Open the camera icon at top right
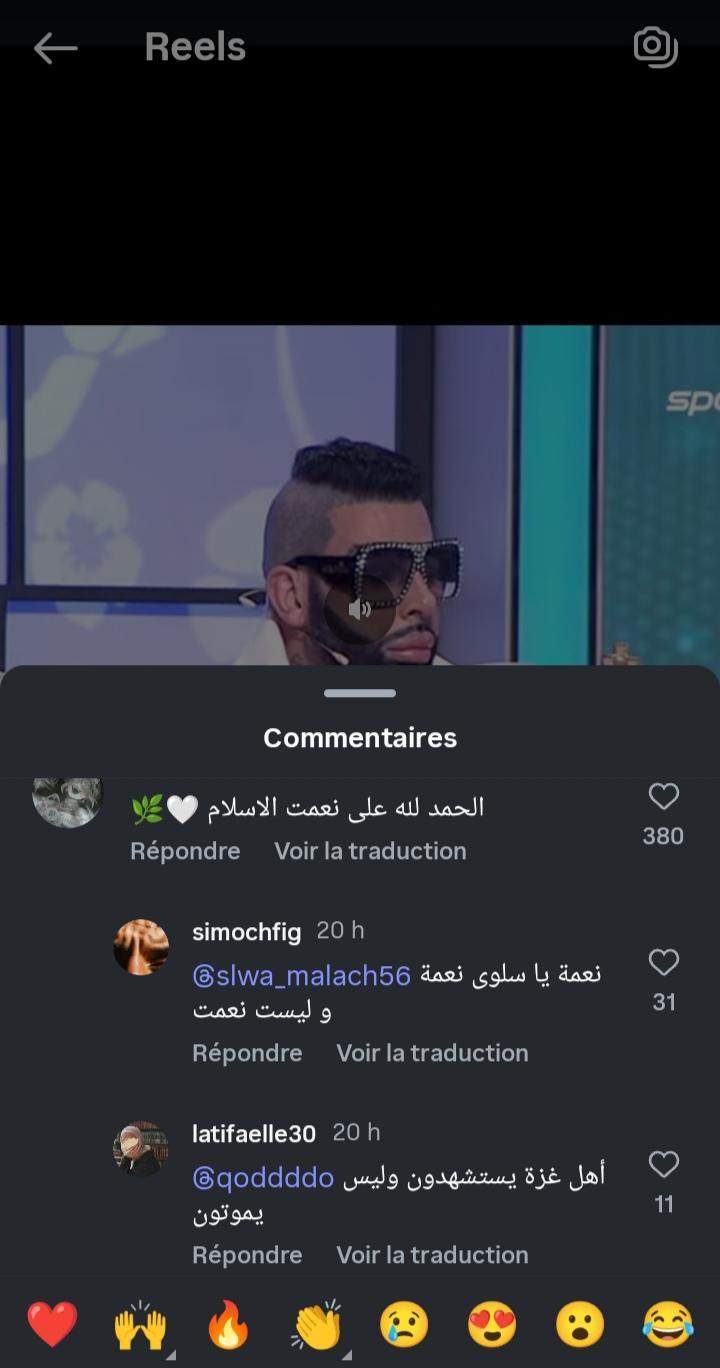 [x=656, y=47]
